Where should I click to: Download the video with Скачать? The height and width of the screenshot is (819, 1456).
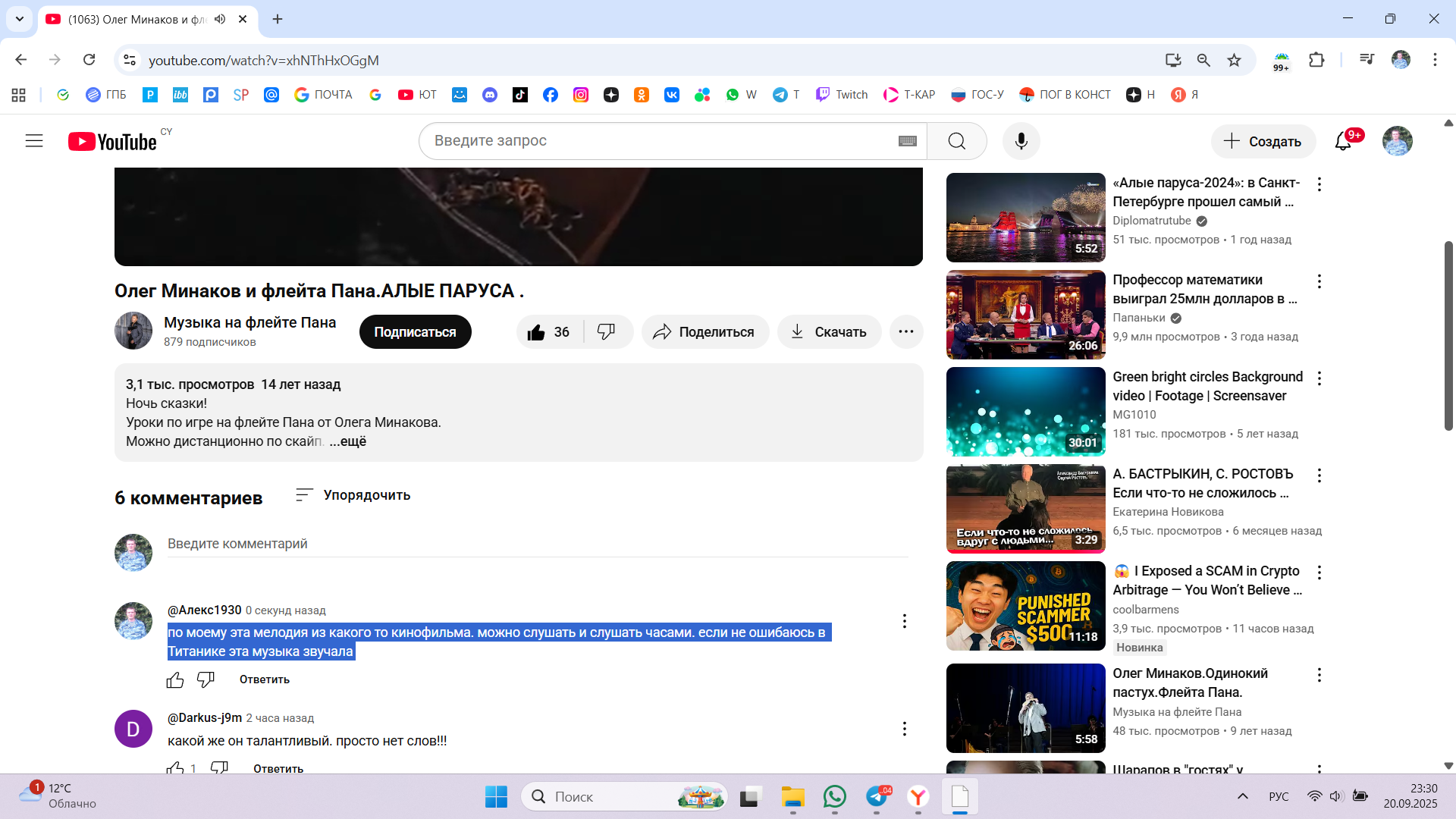pos(829,332)
